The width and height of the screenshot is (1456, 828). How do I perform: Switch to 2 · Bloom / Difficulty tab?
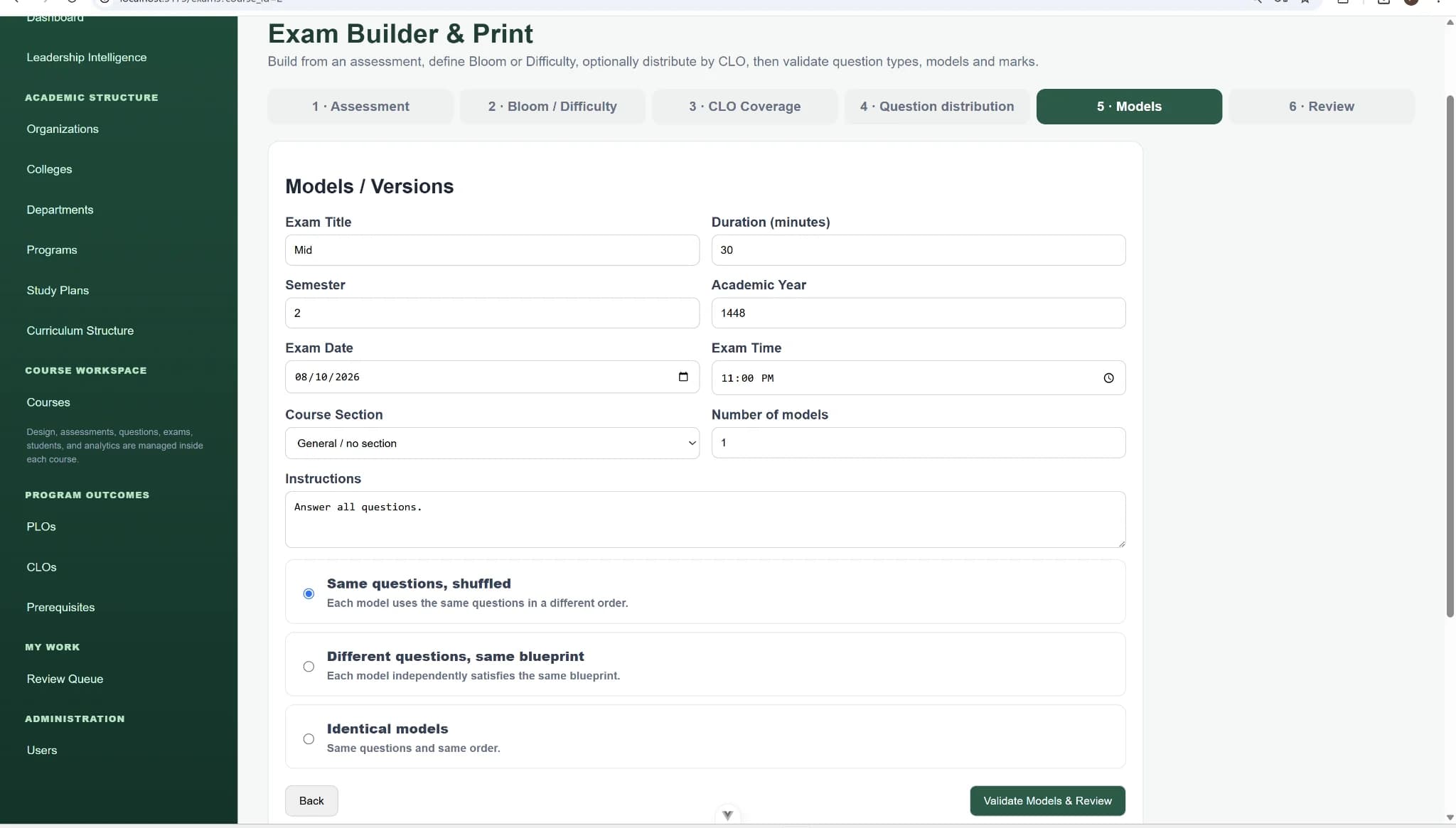coord(552,106)
